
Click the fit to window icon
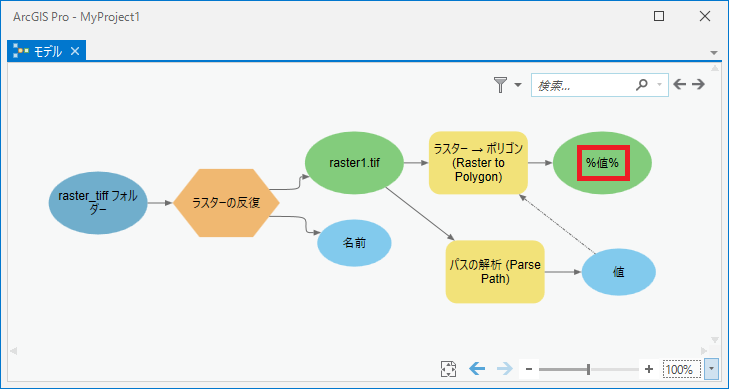point(448,369)
